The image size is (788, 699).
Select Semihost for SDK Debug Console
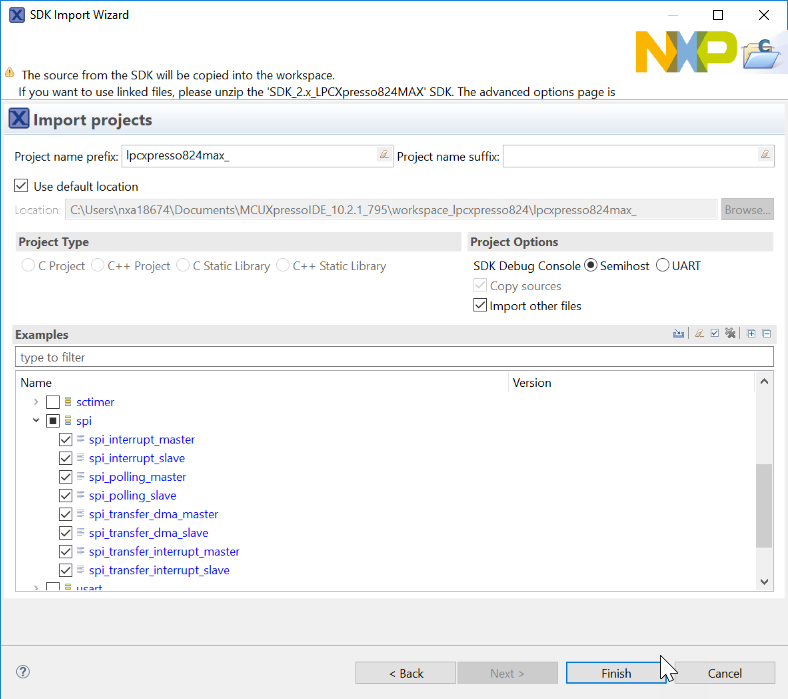[591, 265]
